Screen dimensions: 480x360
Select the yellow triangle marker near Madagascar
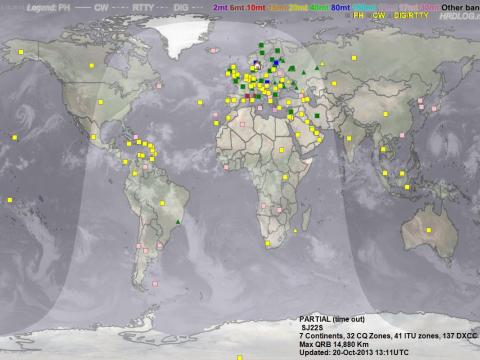point(295,231)
